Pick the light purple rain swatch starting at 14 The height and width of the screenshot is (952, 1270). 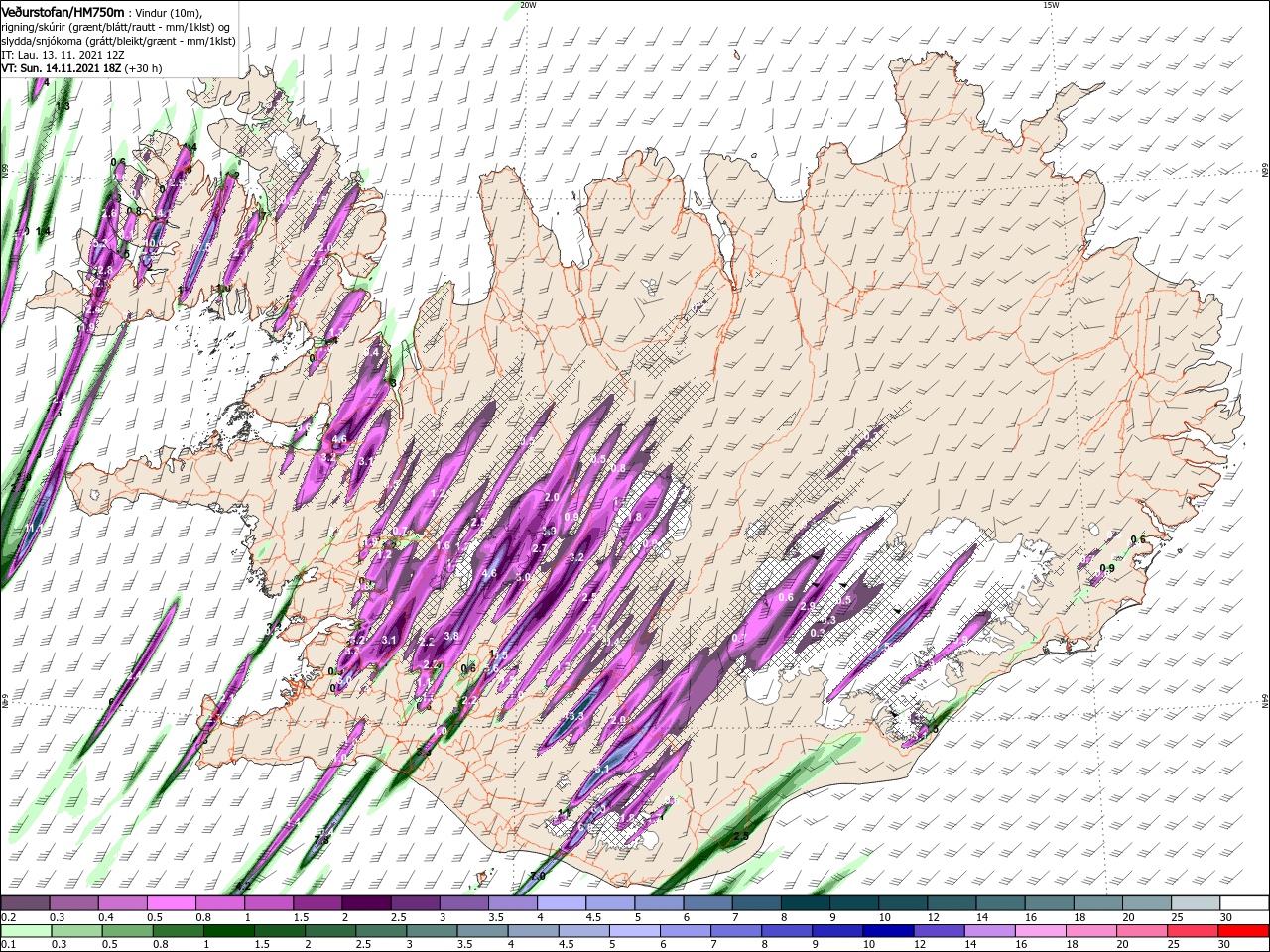click(x=989, y=931)
